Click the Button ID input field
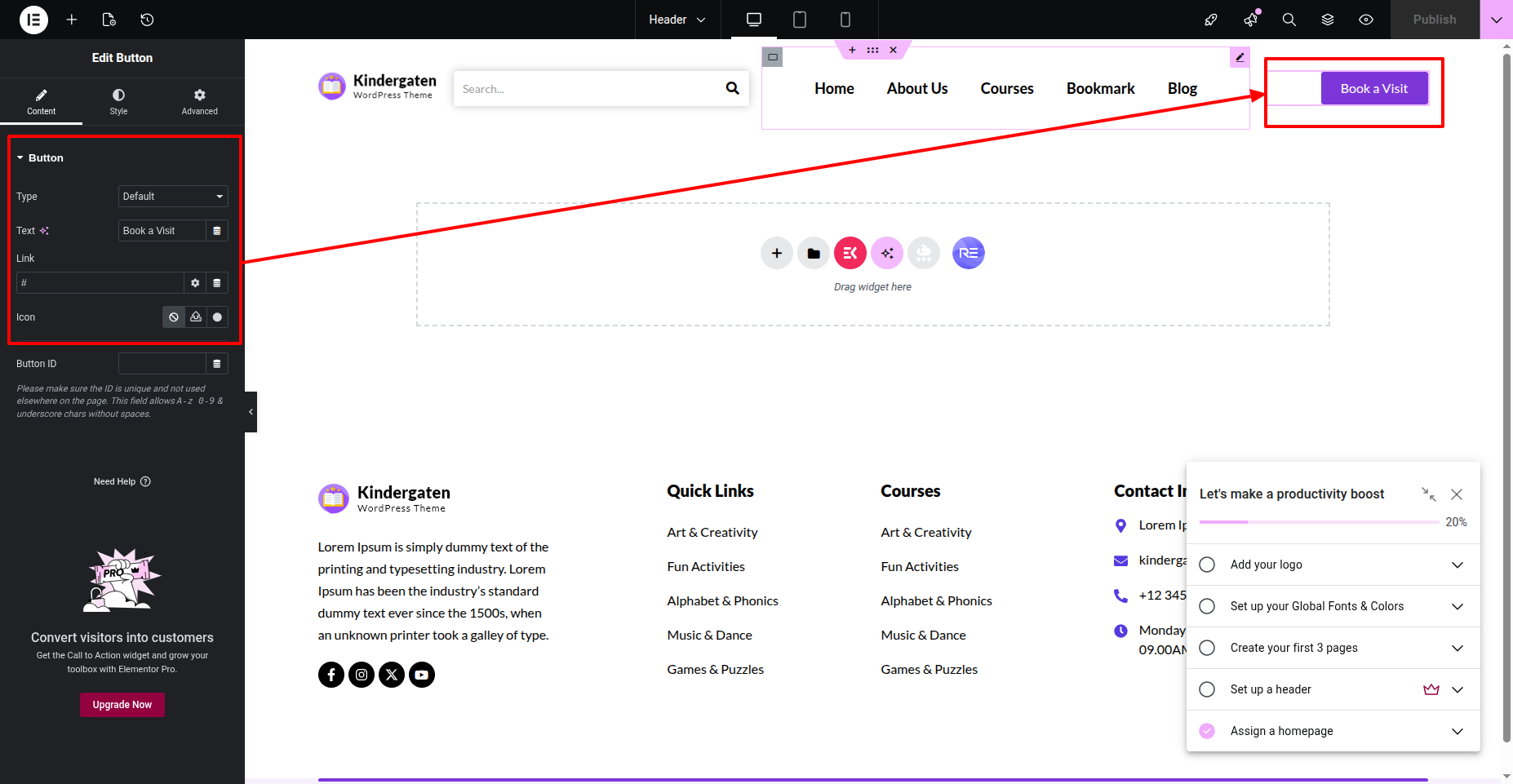The image size is (1513, 784). [162, 364]
